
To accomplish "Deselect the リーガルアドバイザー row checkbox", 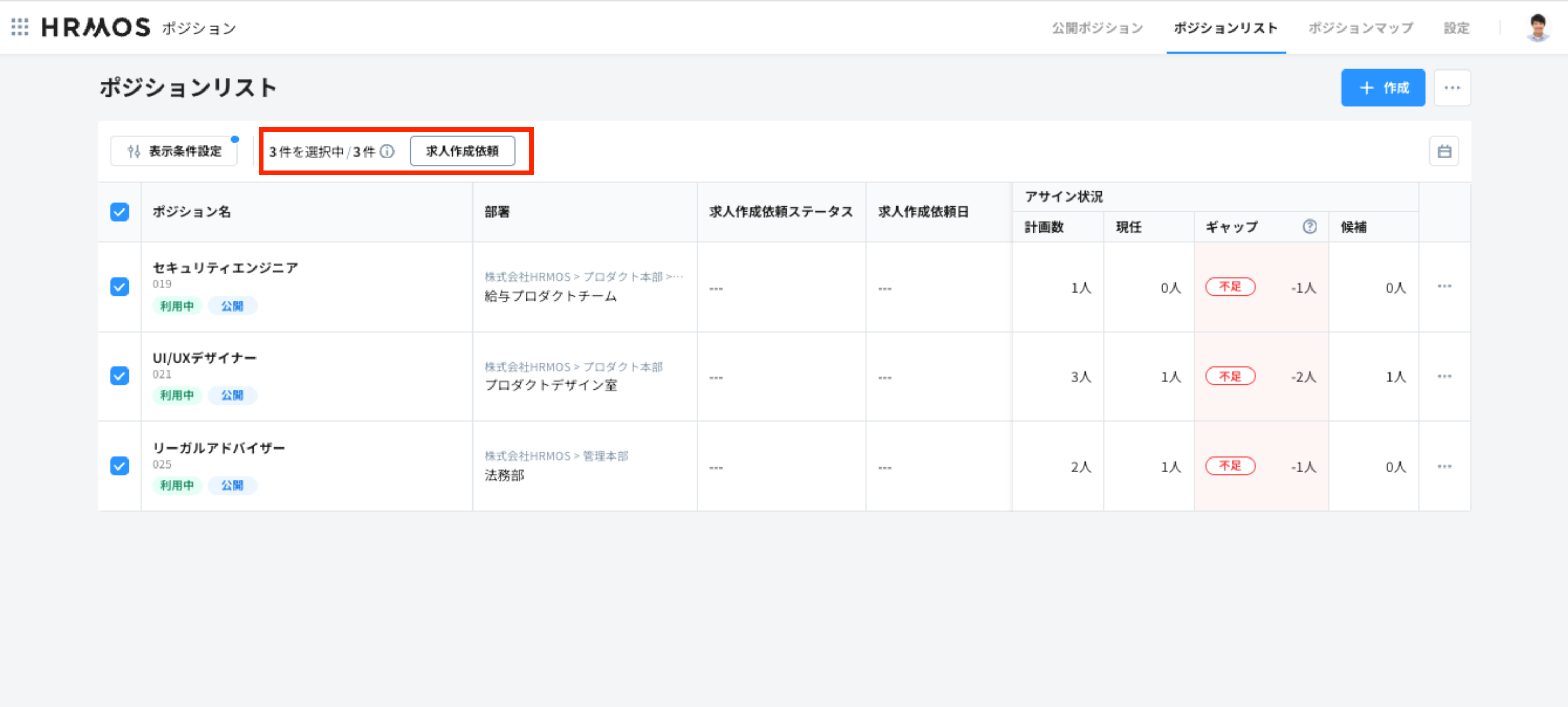I will (x=120, y=466).
